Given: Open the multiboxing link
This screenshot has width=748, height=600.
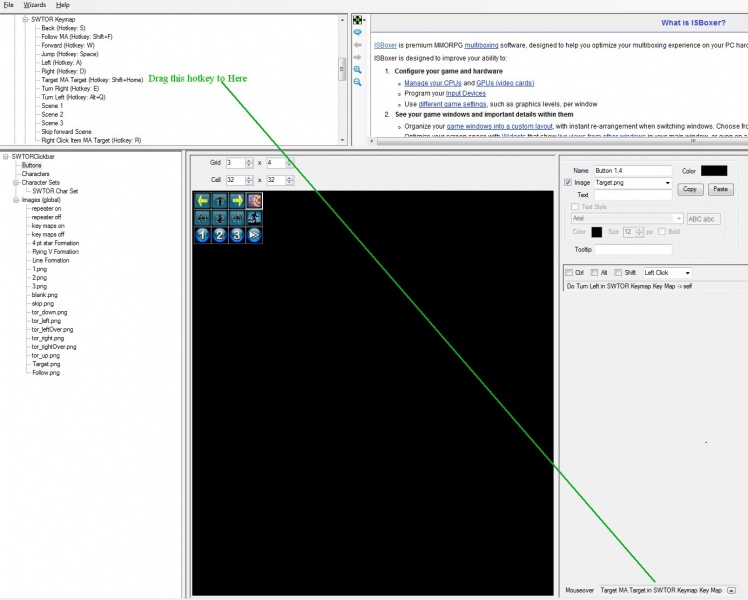Looking at the screenshot, I should [481, 45].
